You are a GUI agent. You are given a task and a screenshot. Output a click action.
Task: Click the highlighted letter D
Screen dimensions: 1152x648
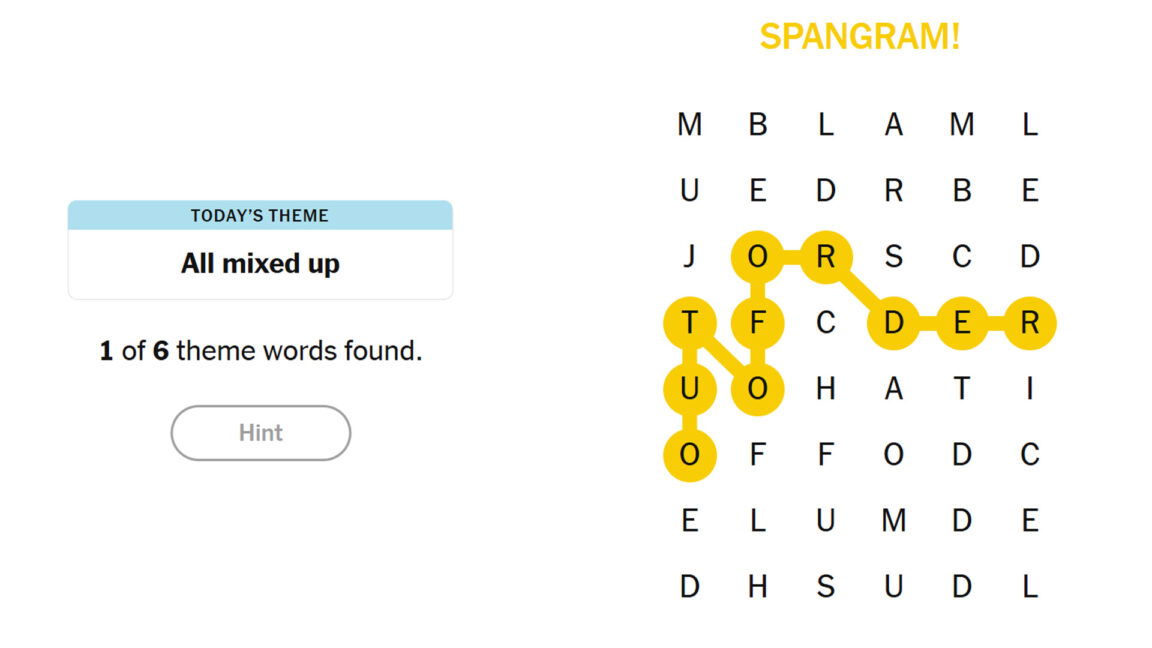tap(893, 323)
